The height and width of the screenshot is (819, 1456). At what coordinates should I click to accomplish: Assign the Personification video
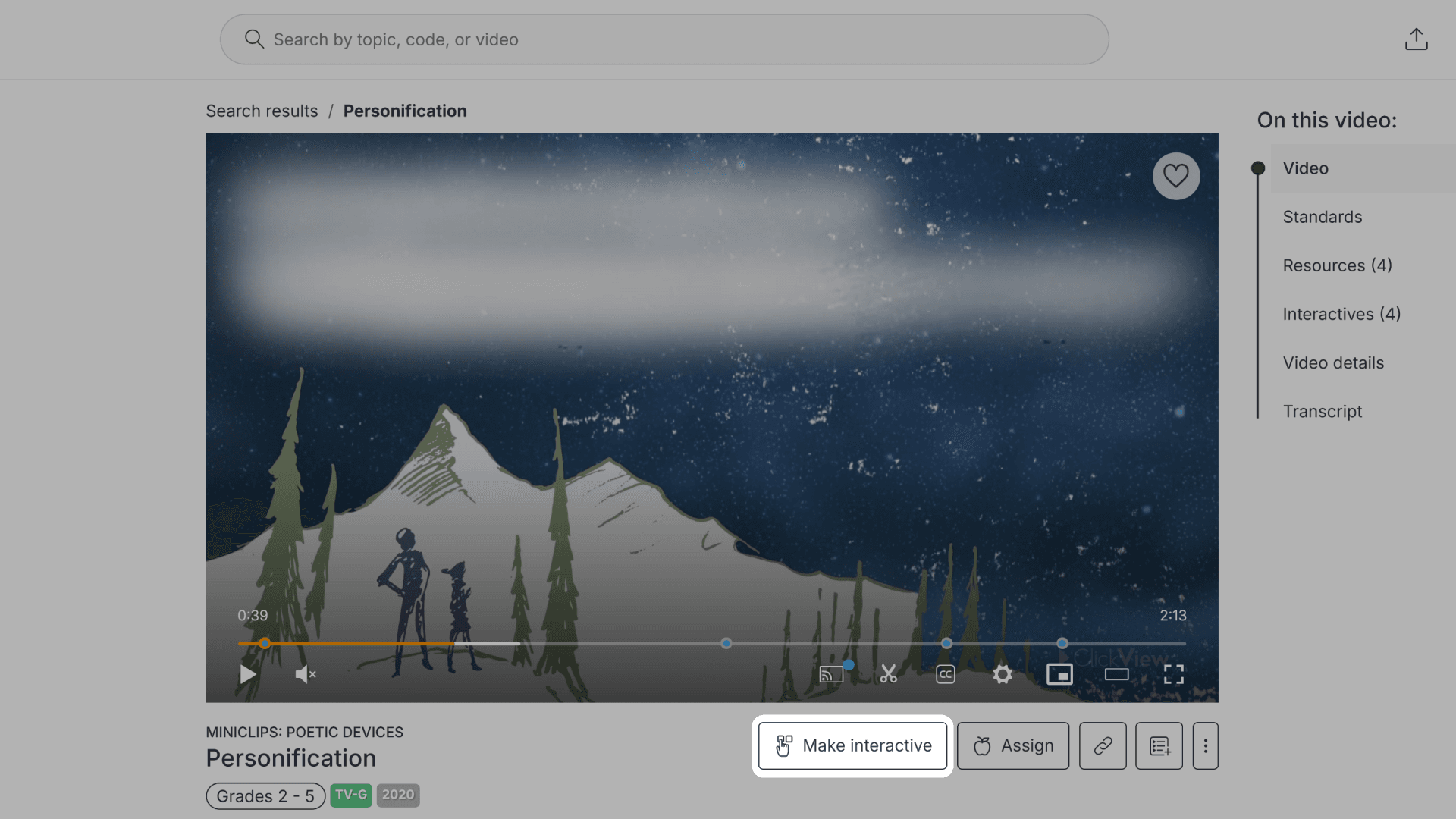tap(1012, 745)
